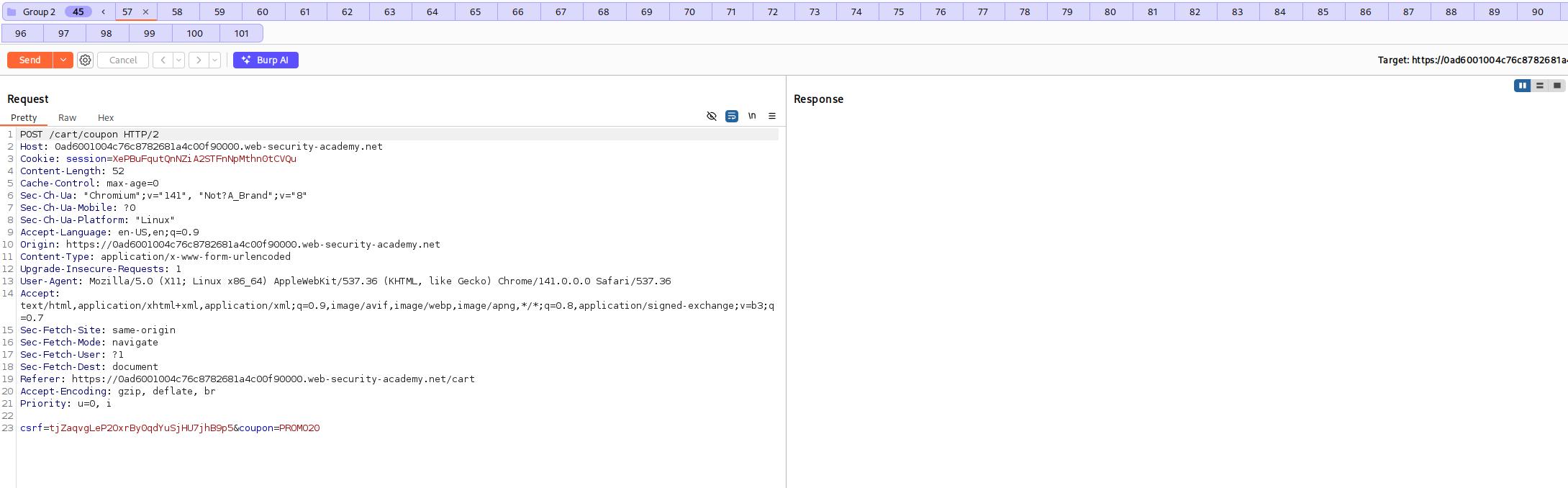Go back to previous request in history
The height and width of the screenshot is (488, 1568).
coord(163,60)
